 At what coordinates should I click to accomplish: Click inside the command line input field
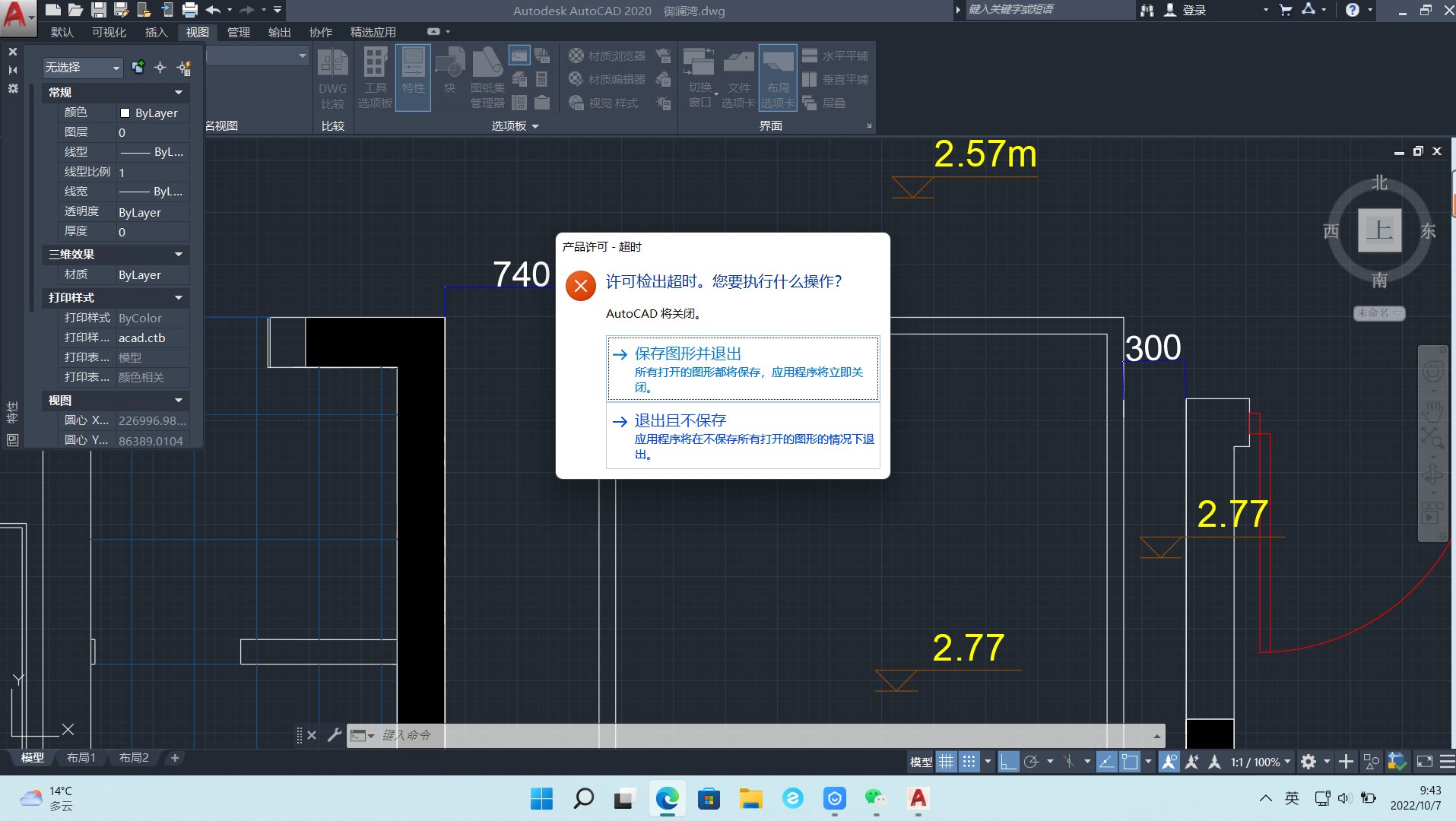pyautogui.click(x=532, y=735)
